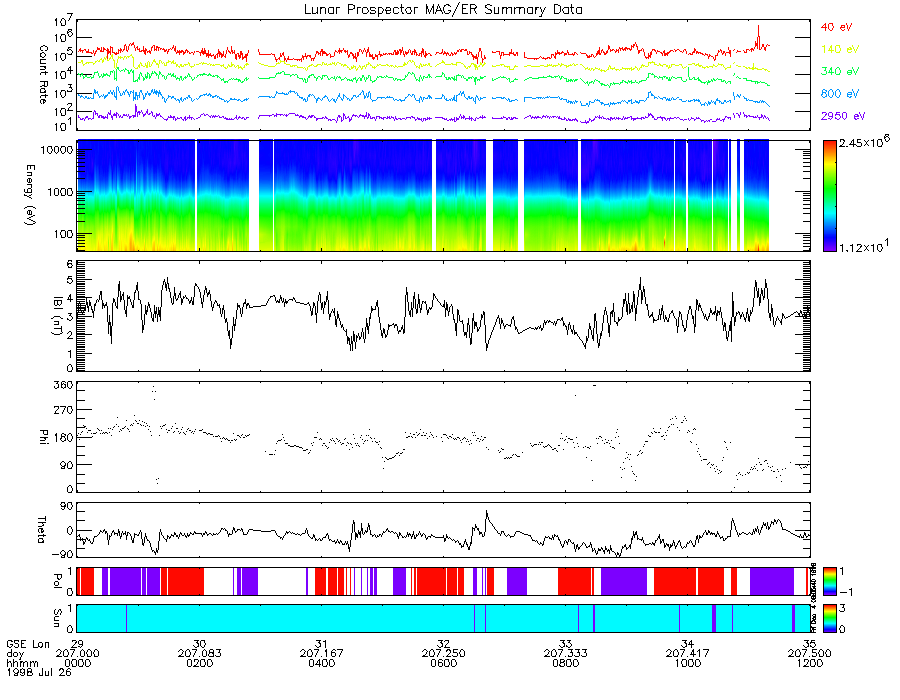Click the 'Lunar Prospector MAG/ER Summary Data' title

(443, 10)
